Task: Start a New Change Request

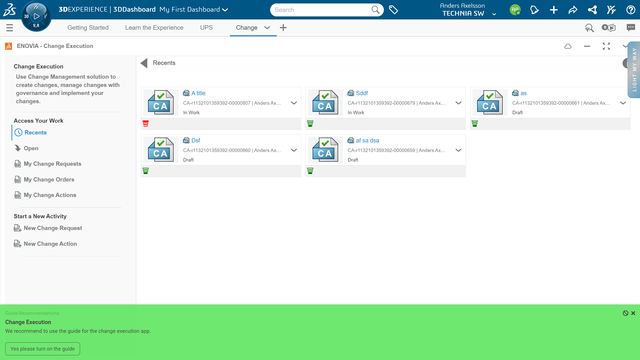Action: [x=53, y=228]
